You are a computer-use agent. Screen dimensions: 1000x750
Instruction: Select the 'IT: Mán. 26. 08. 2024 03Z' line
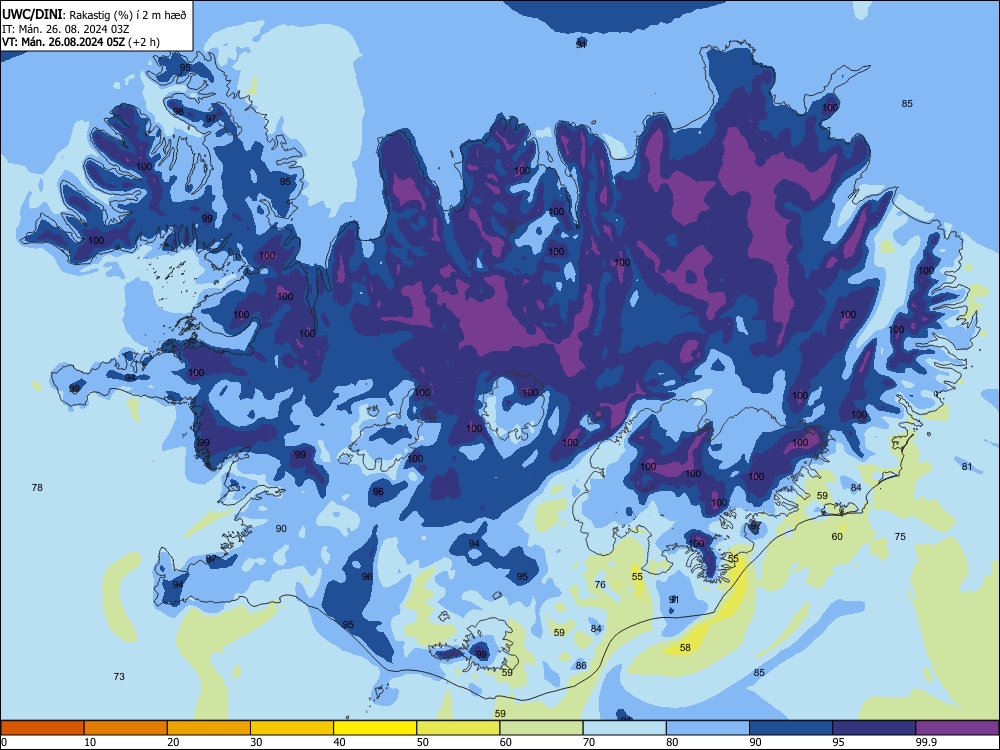pos(66,29)
